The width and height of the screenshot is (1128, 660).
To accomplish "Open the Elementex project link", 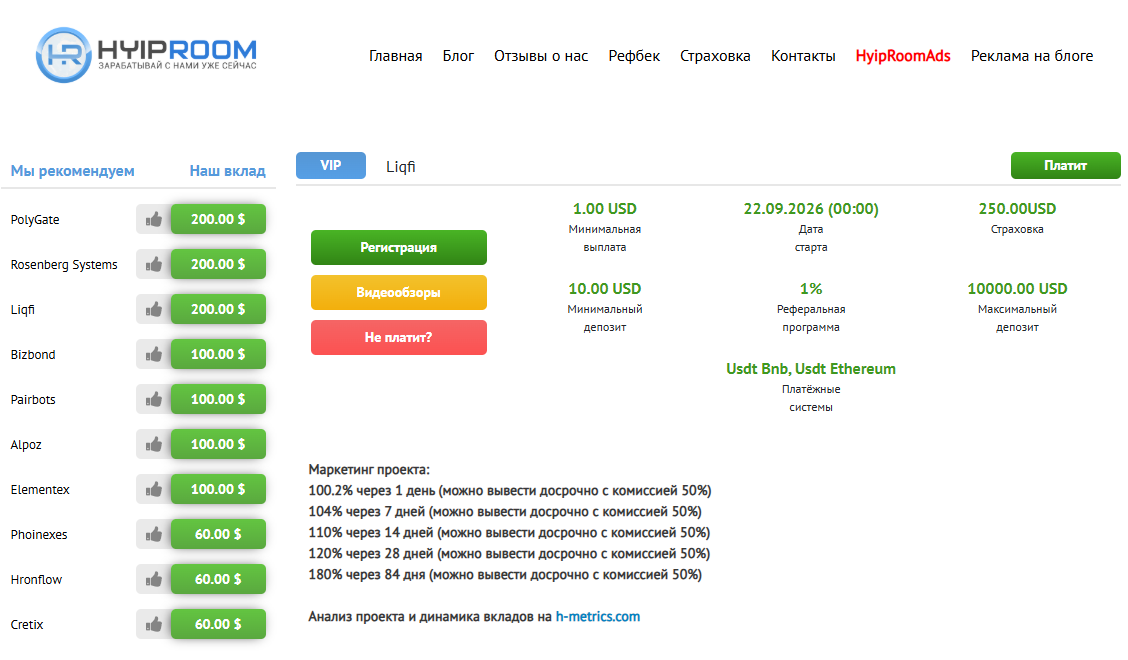I will pos(40,490).
